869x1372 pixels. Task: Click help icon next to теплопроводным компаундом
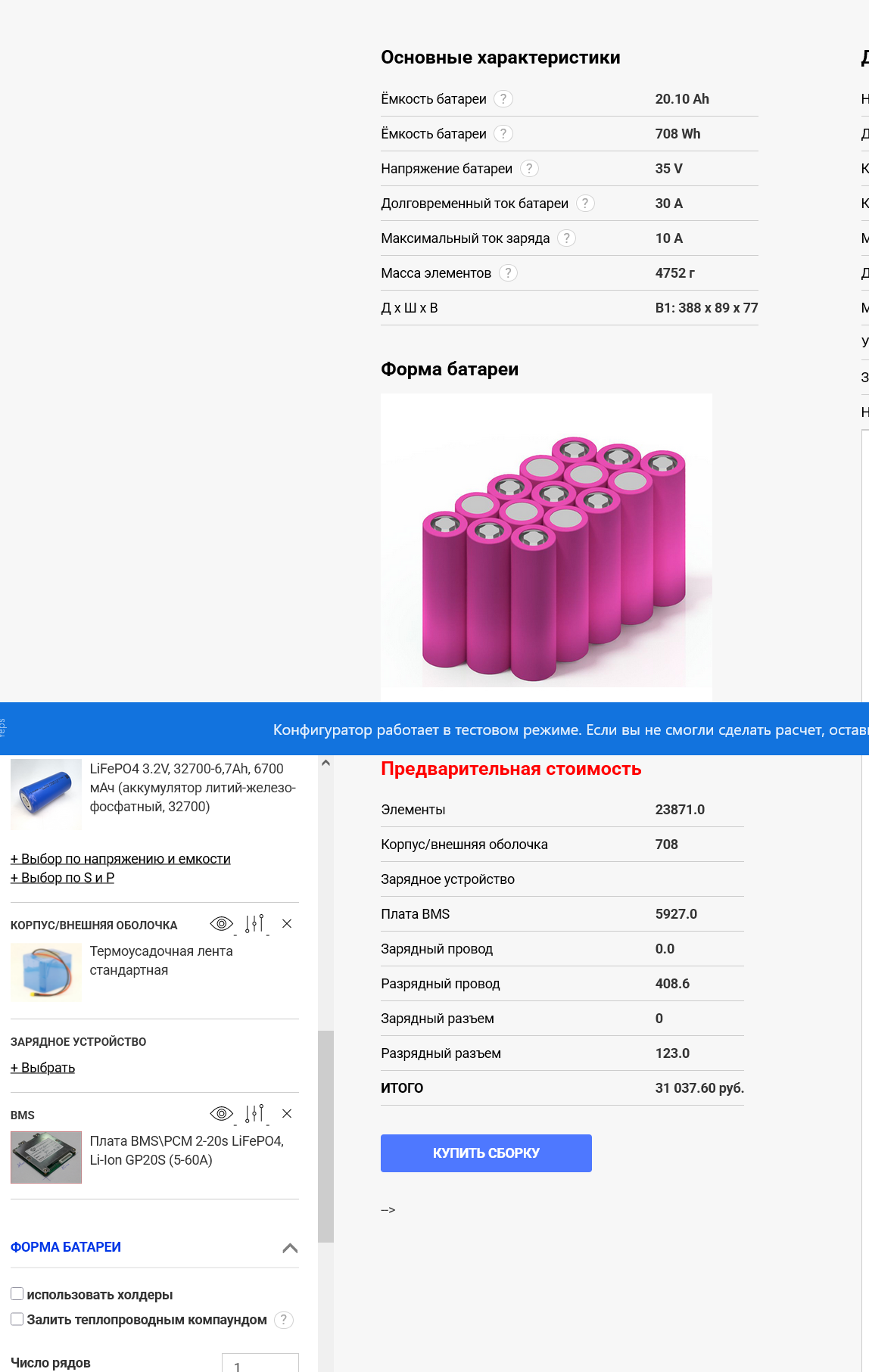(283, 1320)
